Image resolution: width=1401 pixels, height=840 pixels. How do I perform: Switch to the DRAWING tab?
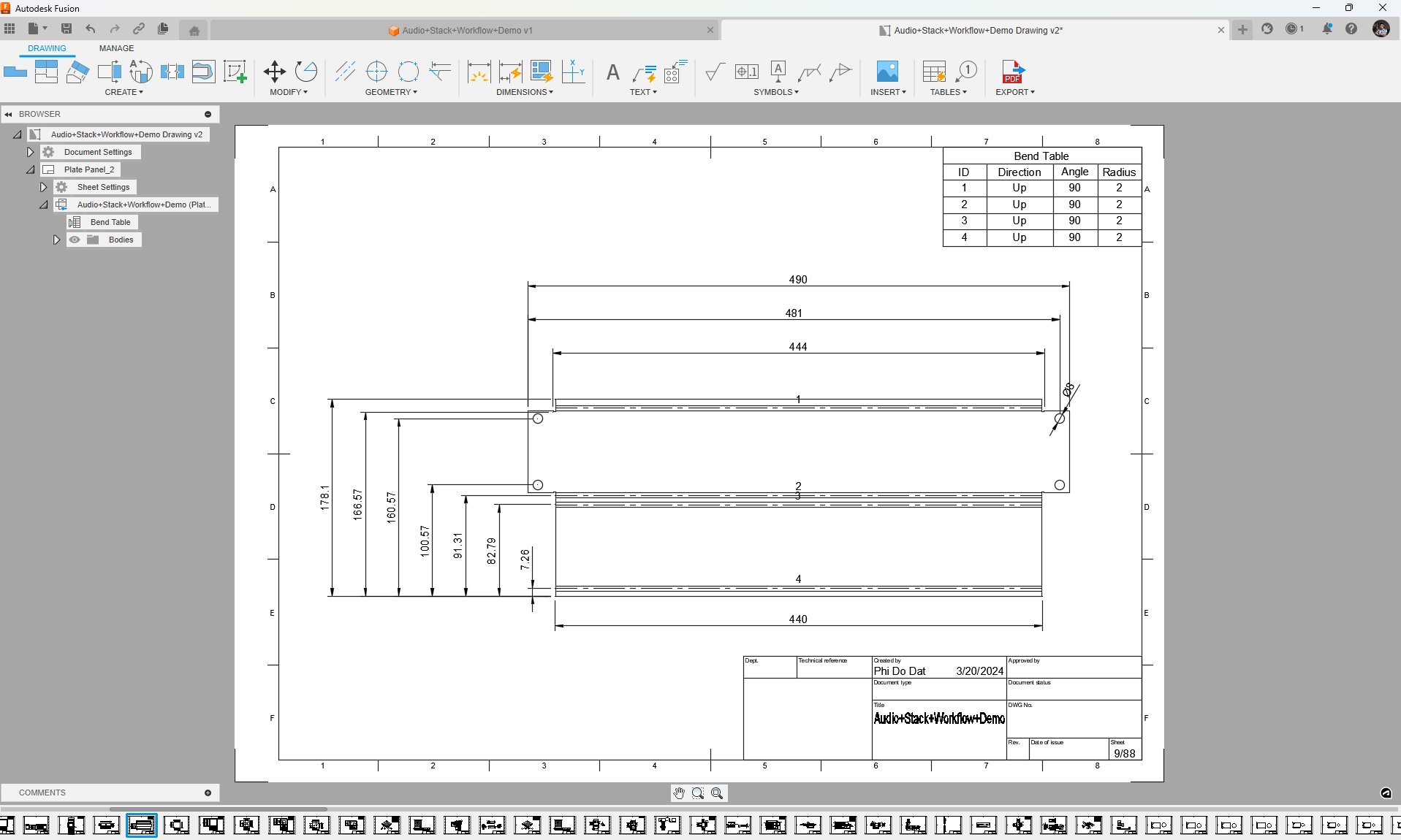pos(47,48)
